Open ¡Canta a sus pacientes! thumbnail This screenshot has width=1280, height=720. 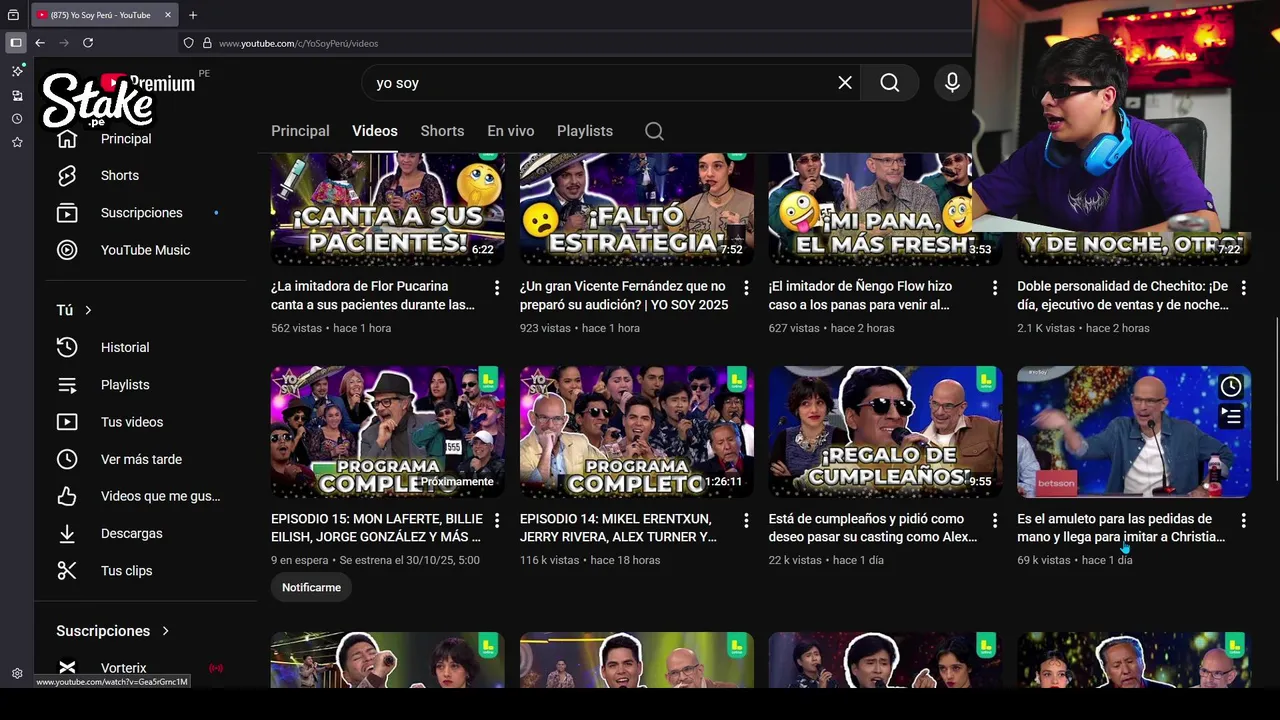pos(388,208)
